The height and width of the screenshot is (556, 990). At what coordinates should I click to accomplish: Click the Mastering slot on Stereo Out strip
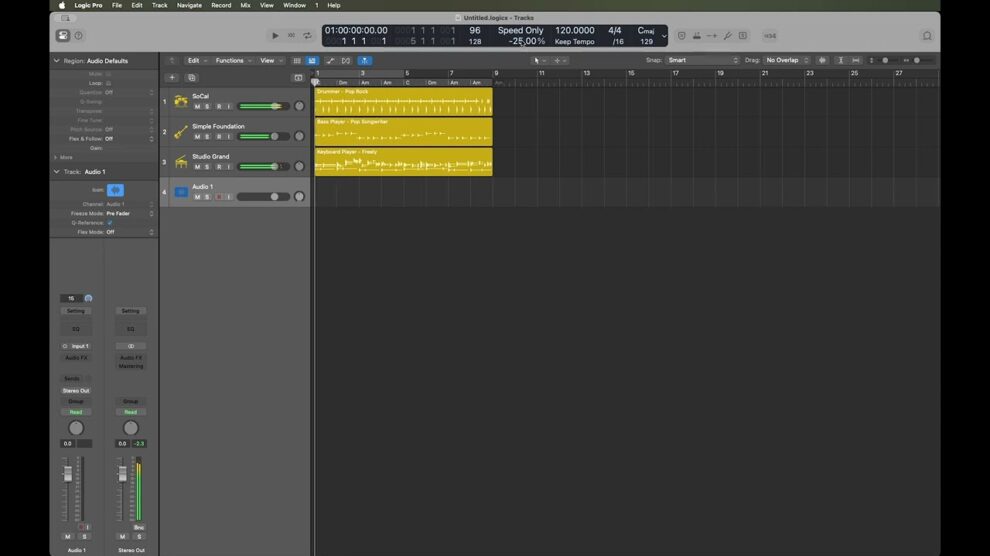pyautogui.click(x=131, y=366)
